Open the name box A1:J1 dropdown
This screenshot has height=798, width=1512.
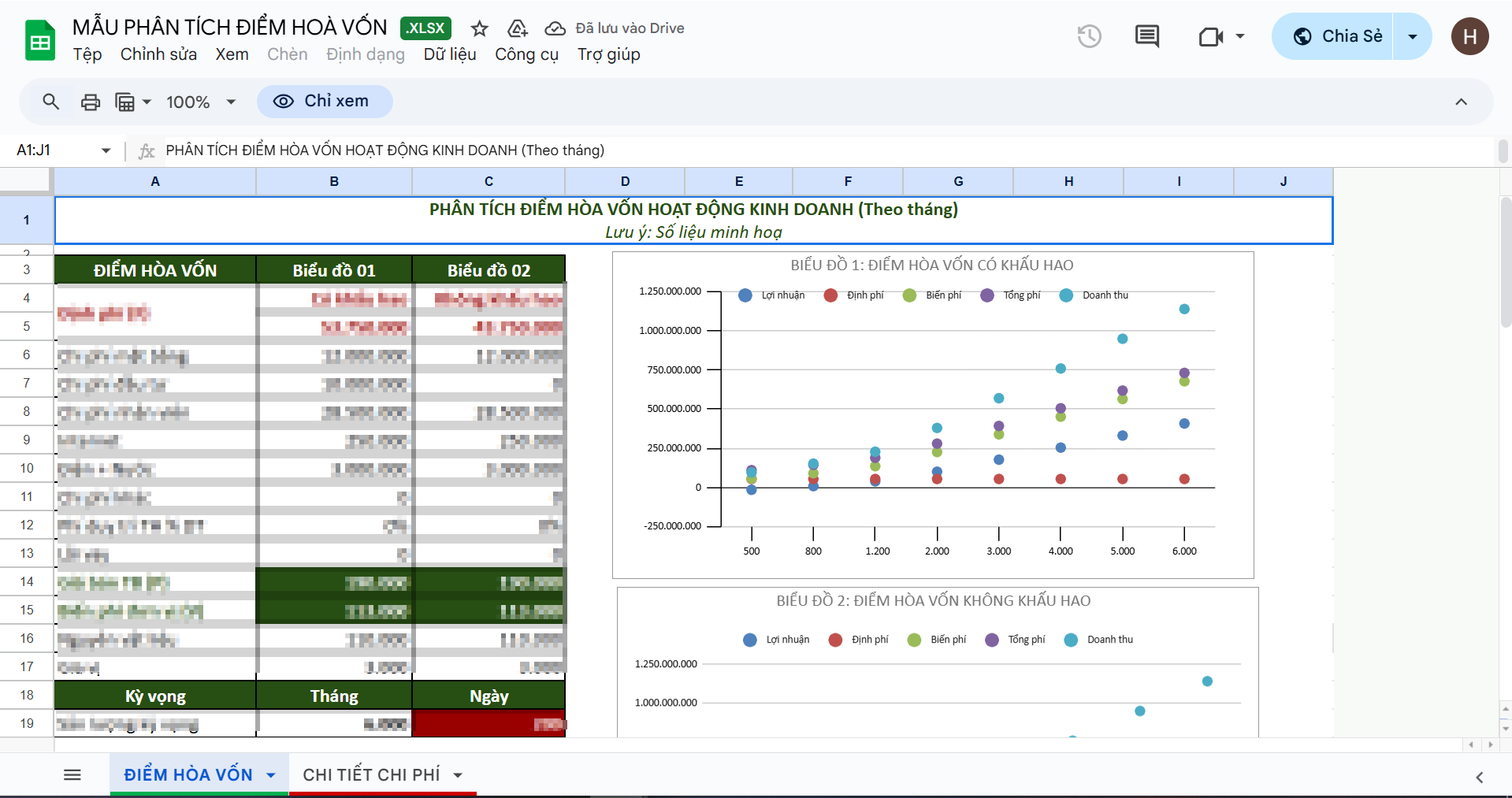[x=106, y=150]
